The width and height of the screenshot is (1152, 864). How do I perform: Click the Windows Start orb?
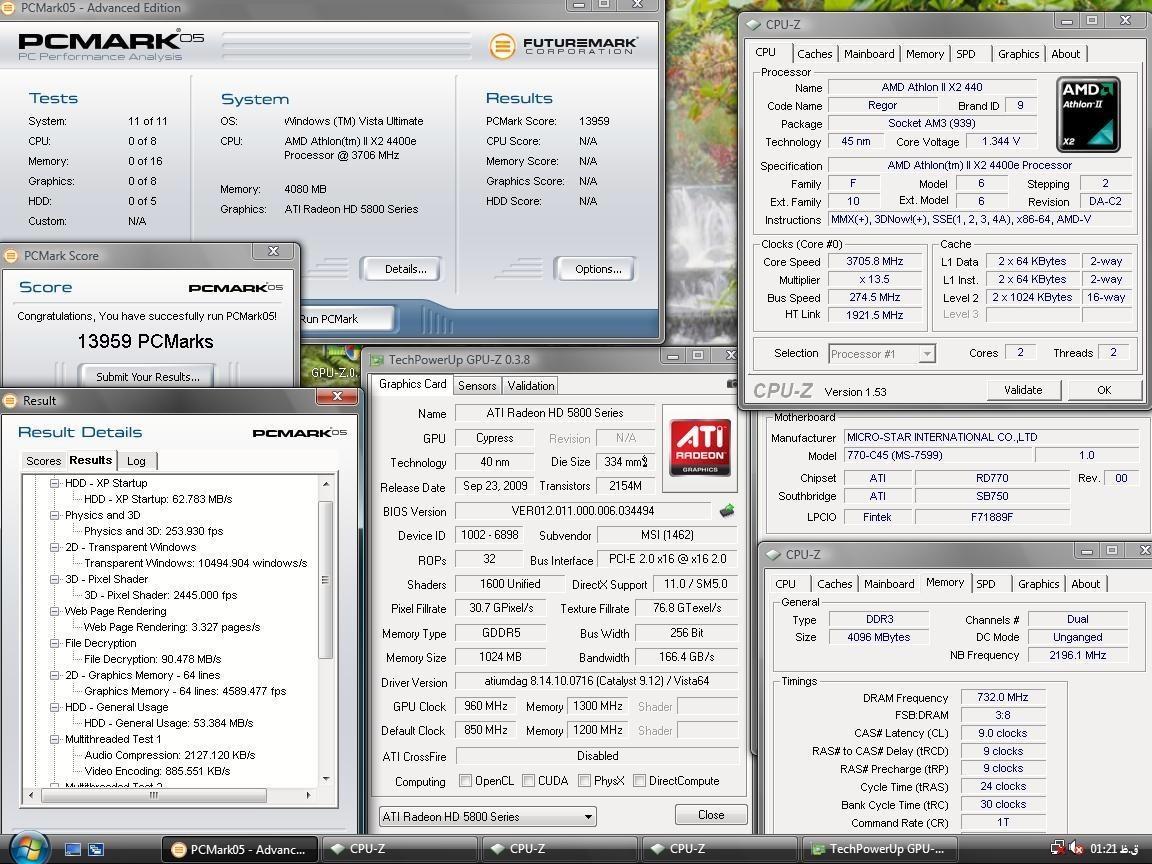click(x=27, y=848)
